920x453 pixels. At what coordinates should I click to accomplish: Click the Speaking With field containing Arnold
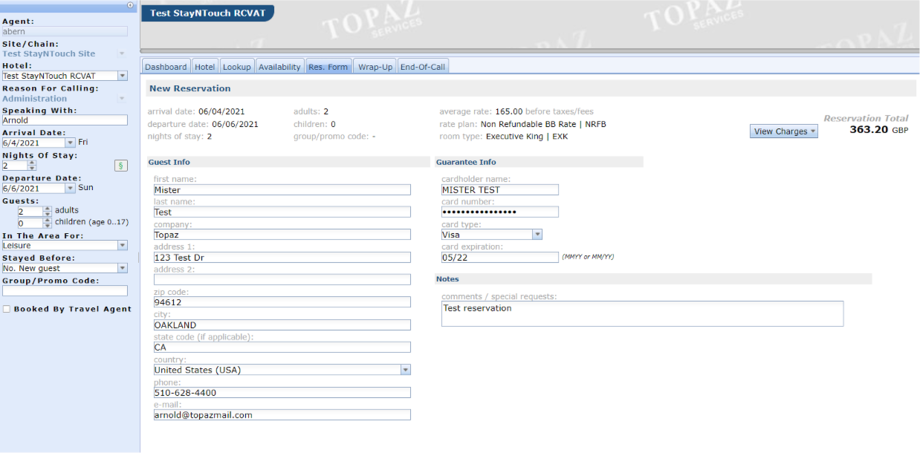pyautogui.click(x=65, y=120)
